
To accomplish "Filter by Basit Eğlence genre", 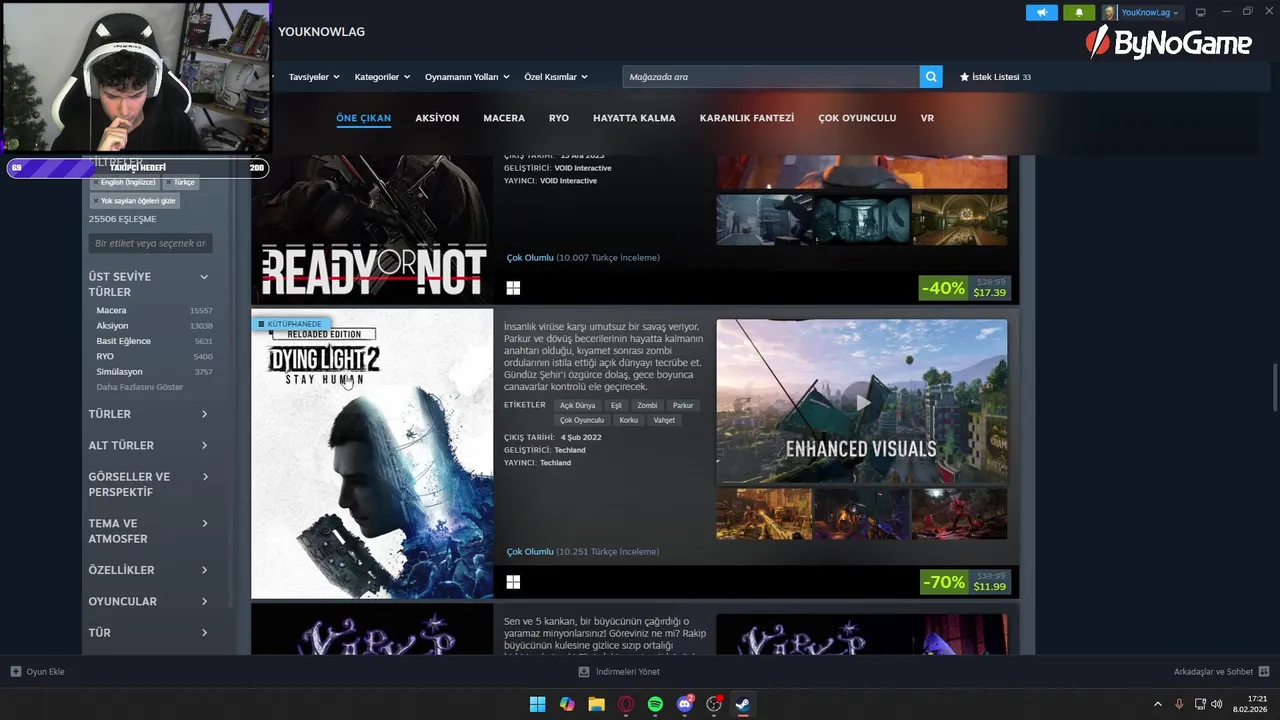I will [154, 341].
